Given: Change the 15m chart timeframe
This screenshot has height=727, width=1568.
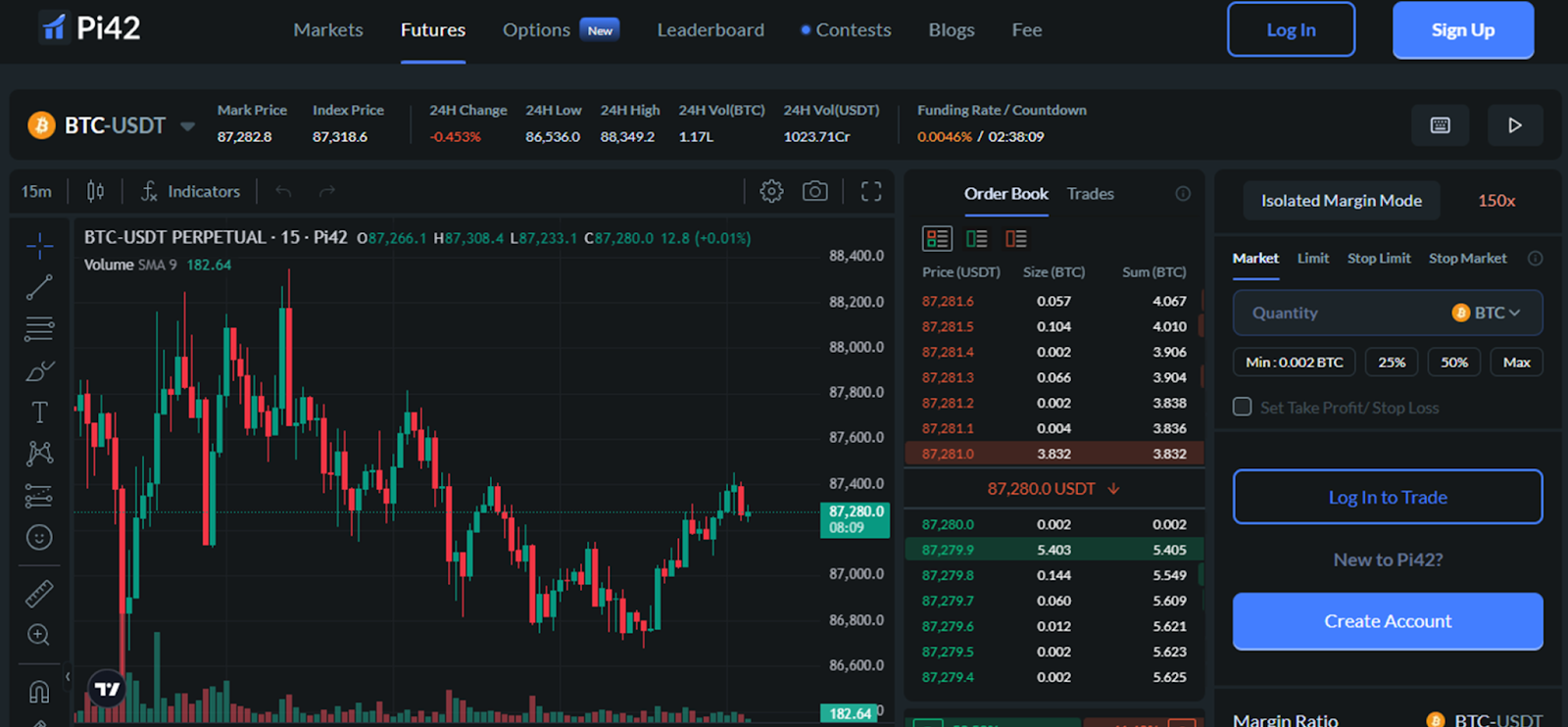Looking at the screenshot, I should coord(36,191).
